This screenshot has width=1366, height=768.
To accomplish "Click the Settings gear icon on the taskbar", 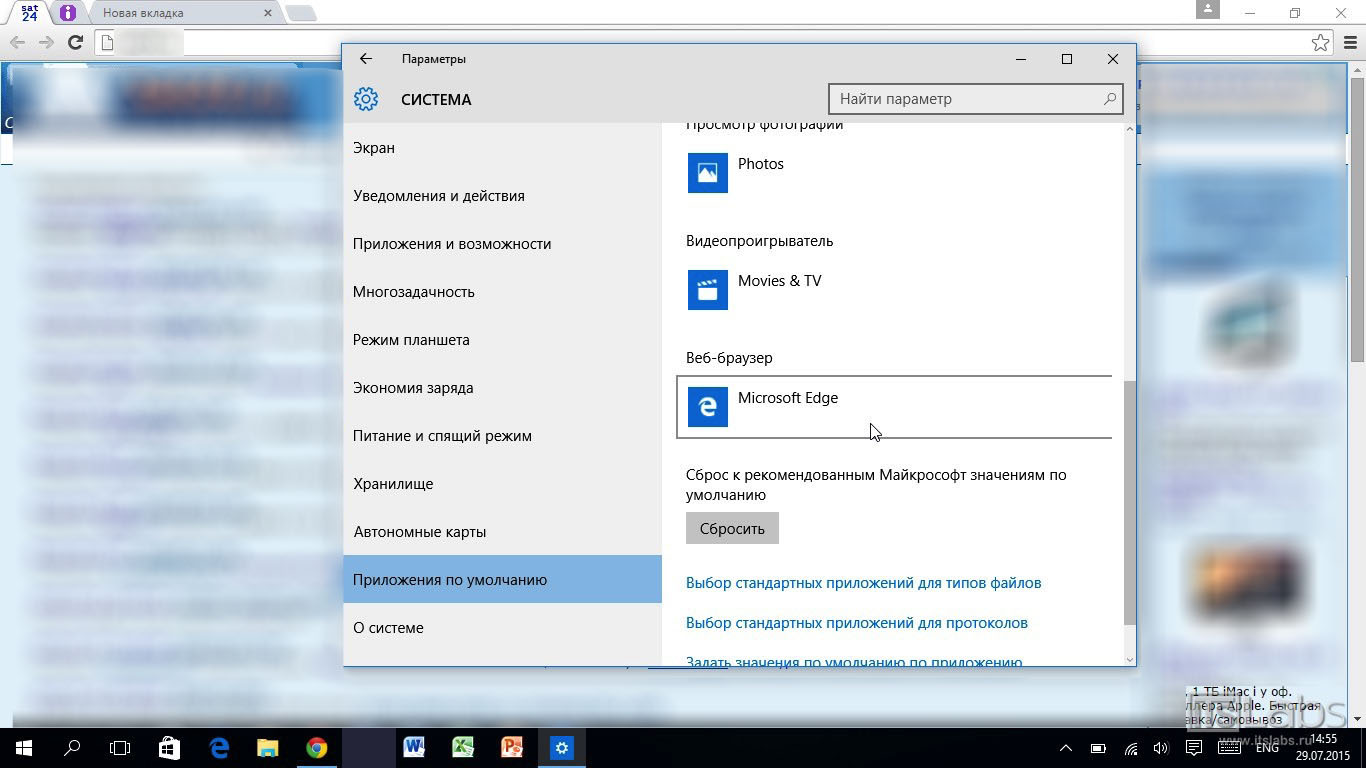I will point(561,748).
